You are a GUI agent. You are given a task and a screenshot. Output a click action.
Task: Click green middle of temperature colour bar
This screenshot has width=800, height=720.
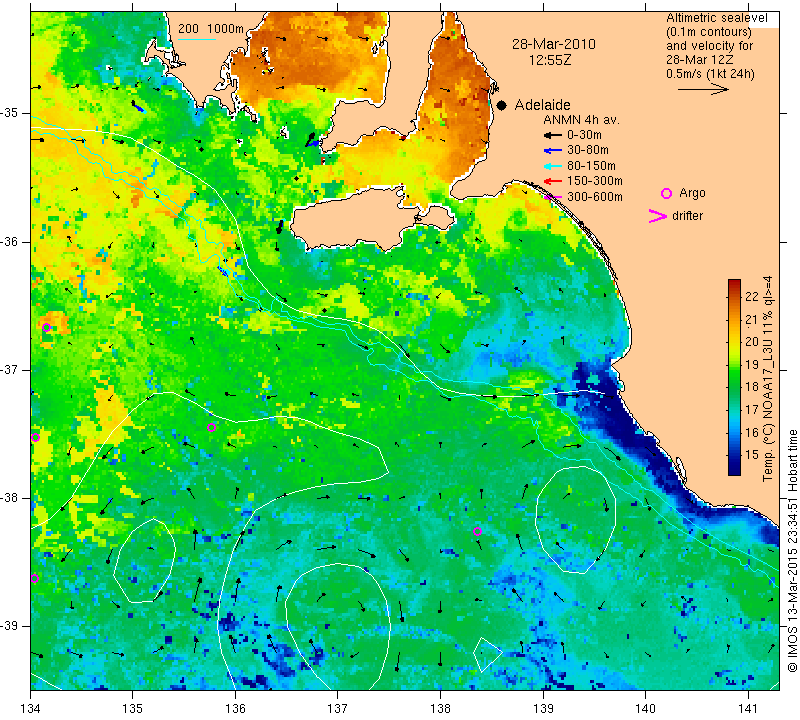click(734, 378)
